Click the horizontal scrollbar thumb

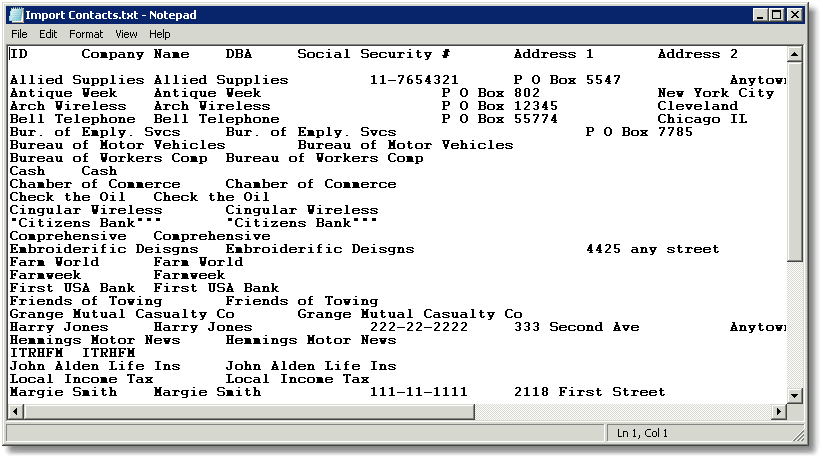tap(249, 411)
